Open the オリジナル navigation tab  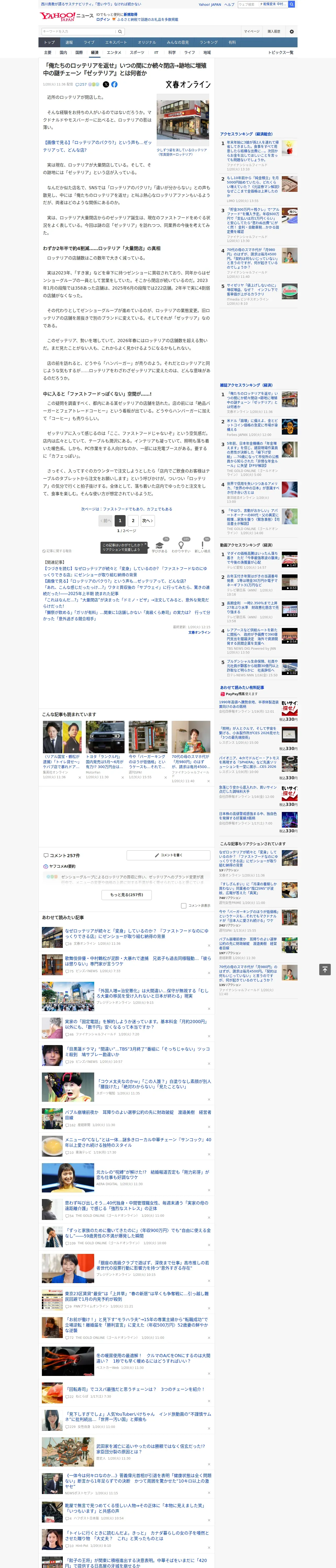pos(147,43)
